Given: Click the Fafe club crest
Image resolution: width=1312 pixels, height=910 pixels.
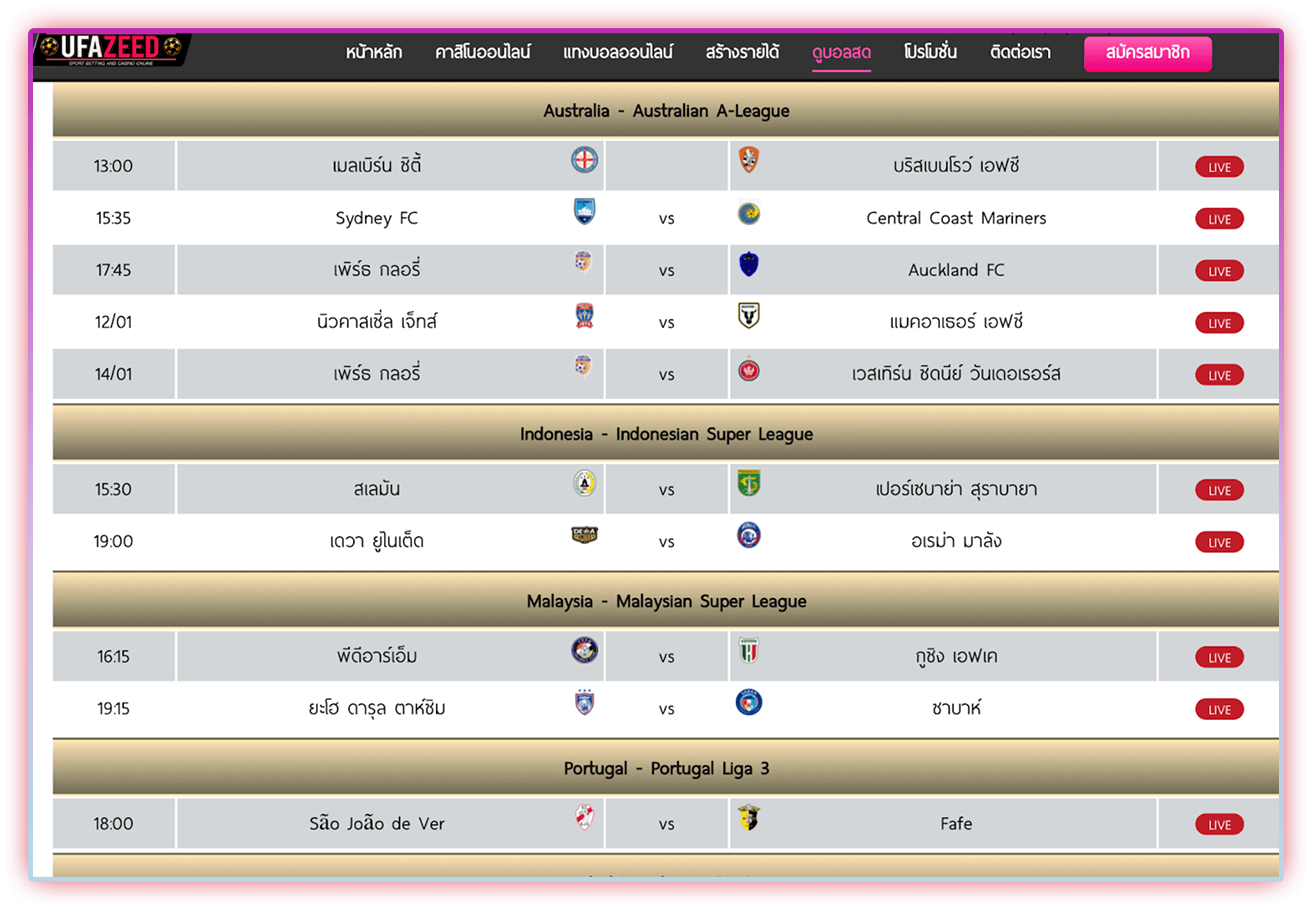Looking at the screenshot, I should [748, 818].
